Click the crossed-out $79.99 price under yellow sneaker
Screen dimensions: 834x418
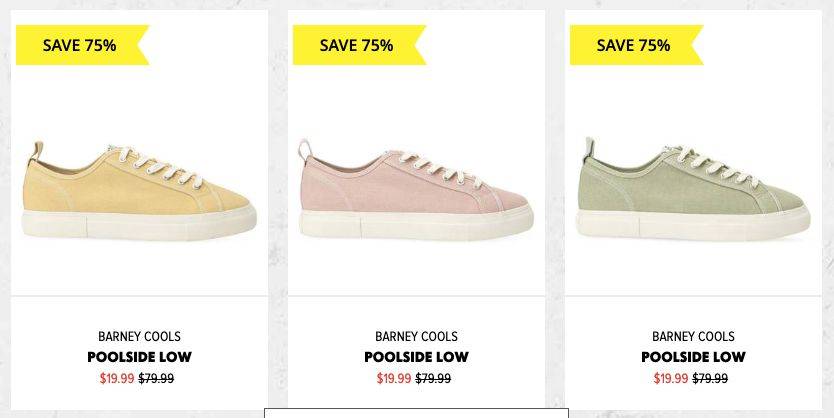156,379
